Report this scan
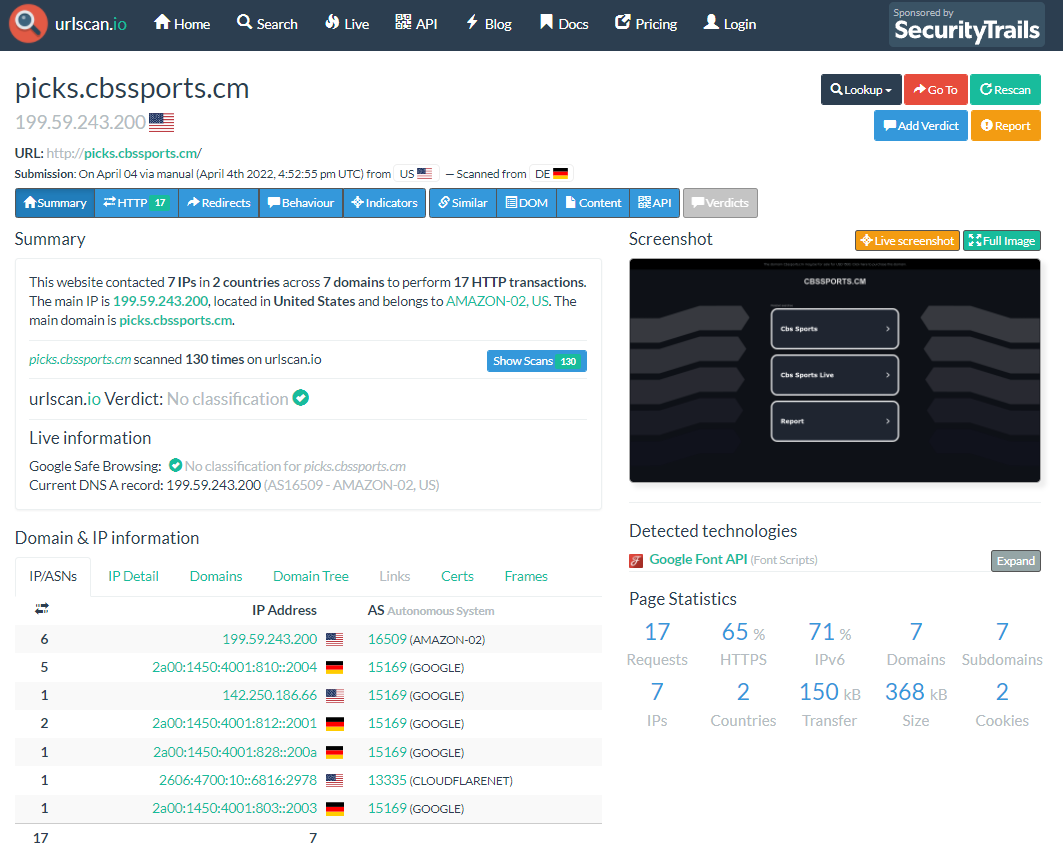 coord(1006,125)
